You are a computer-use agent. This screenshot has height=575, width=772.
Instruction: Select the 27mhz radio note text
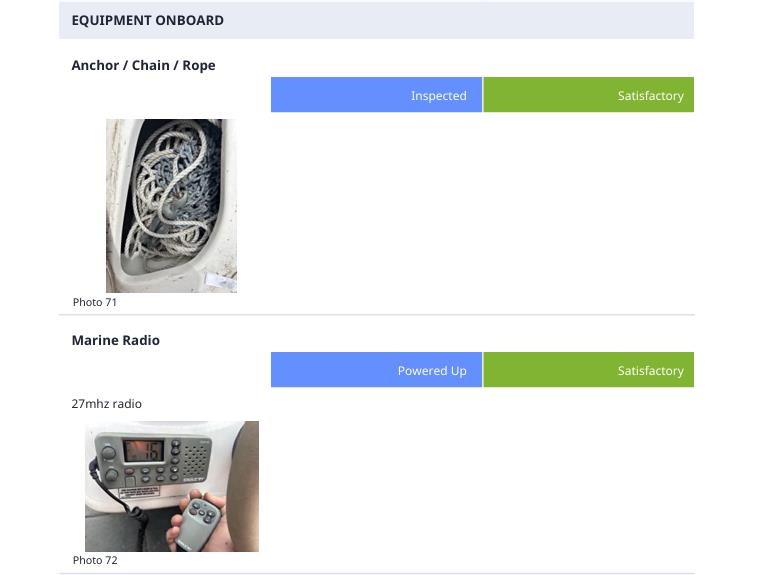(106, 404)
